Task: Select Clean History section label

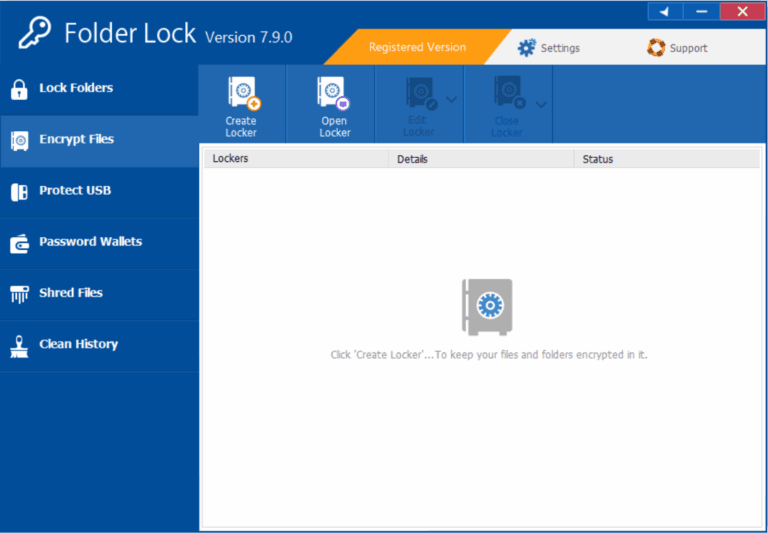Action: coord(78,344)
